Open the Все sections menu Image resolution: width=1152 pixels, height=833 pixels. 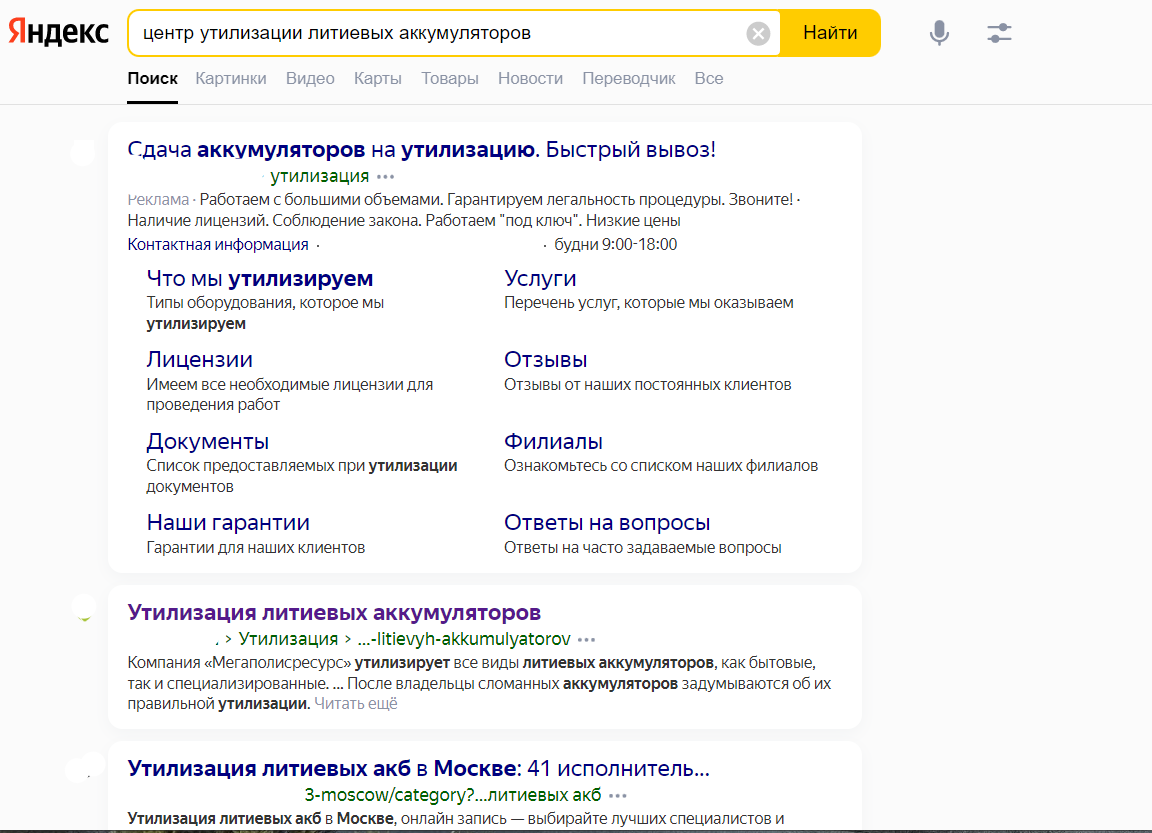(x=709, y=78)
